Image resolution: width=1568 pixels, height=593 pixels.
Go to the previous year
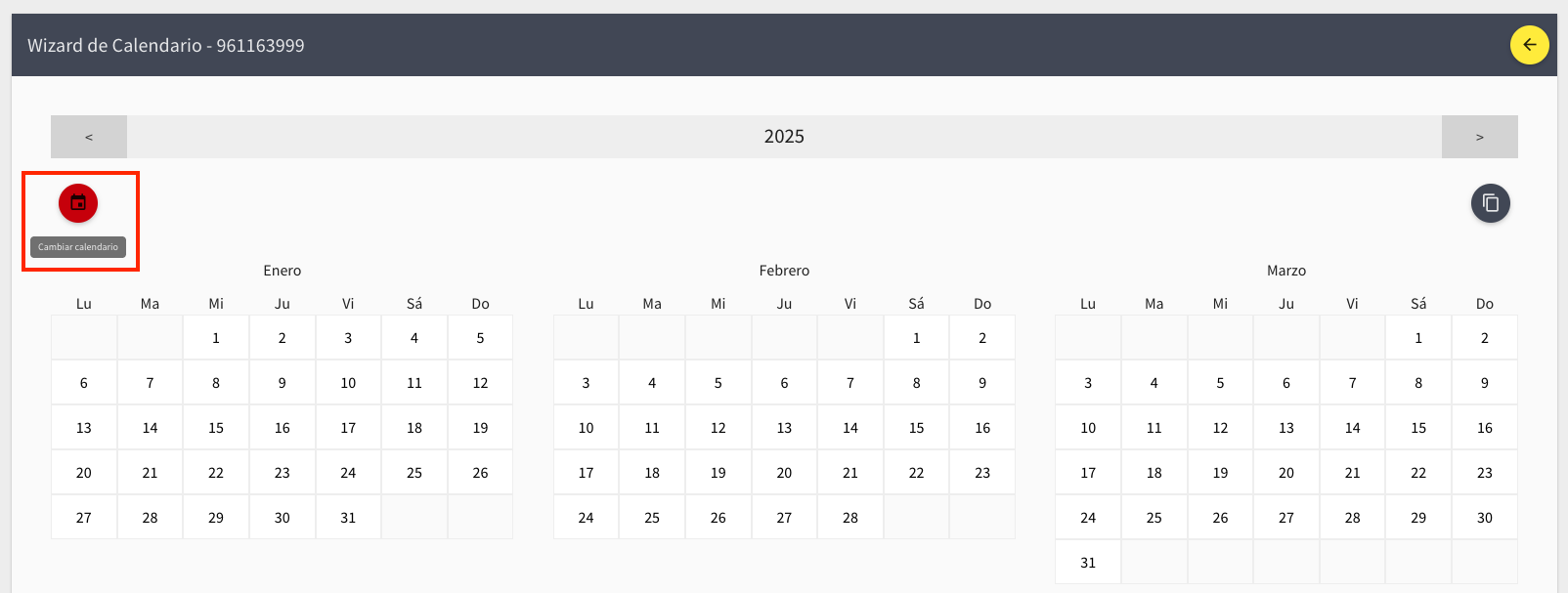point(89,137)
